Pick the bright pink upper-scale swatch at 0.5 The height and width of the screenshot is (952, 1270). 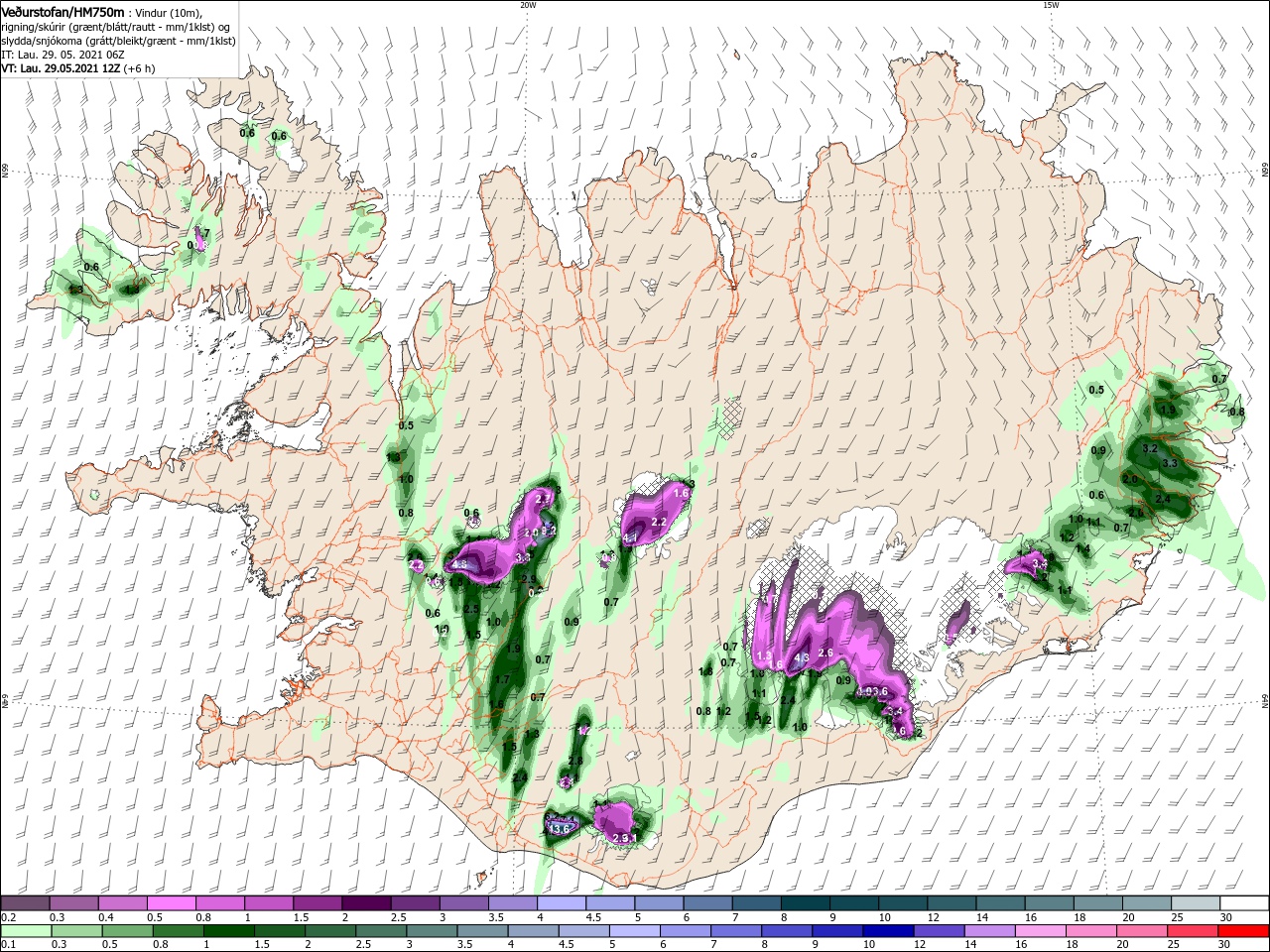click(x=171, y=903)
